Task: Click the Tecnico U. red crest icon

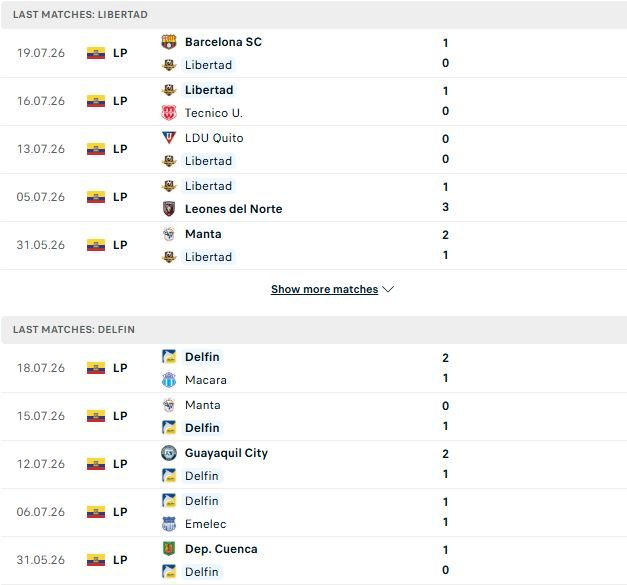Action: point(169,113)
